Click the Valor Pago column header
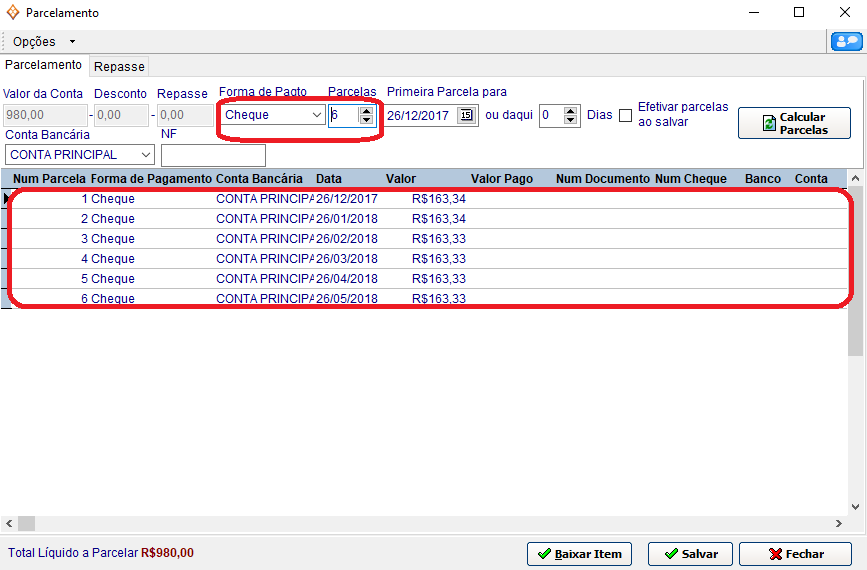This screenshot has width=867, height=570. coord(501,179)
